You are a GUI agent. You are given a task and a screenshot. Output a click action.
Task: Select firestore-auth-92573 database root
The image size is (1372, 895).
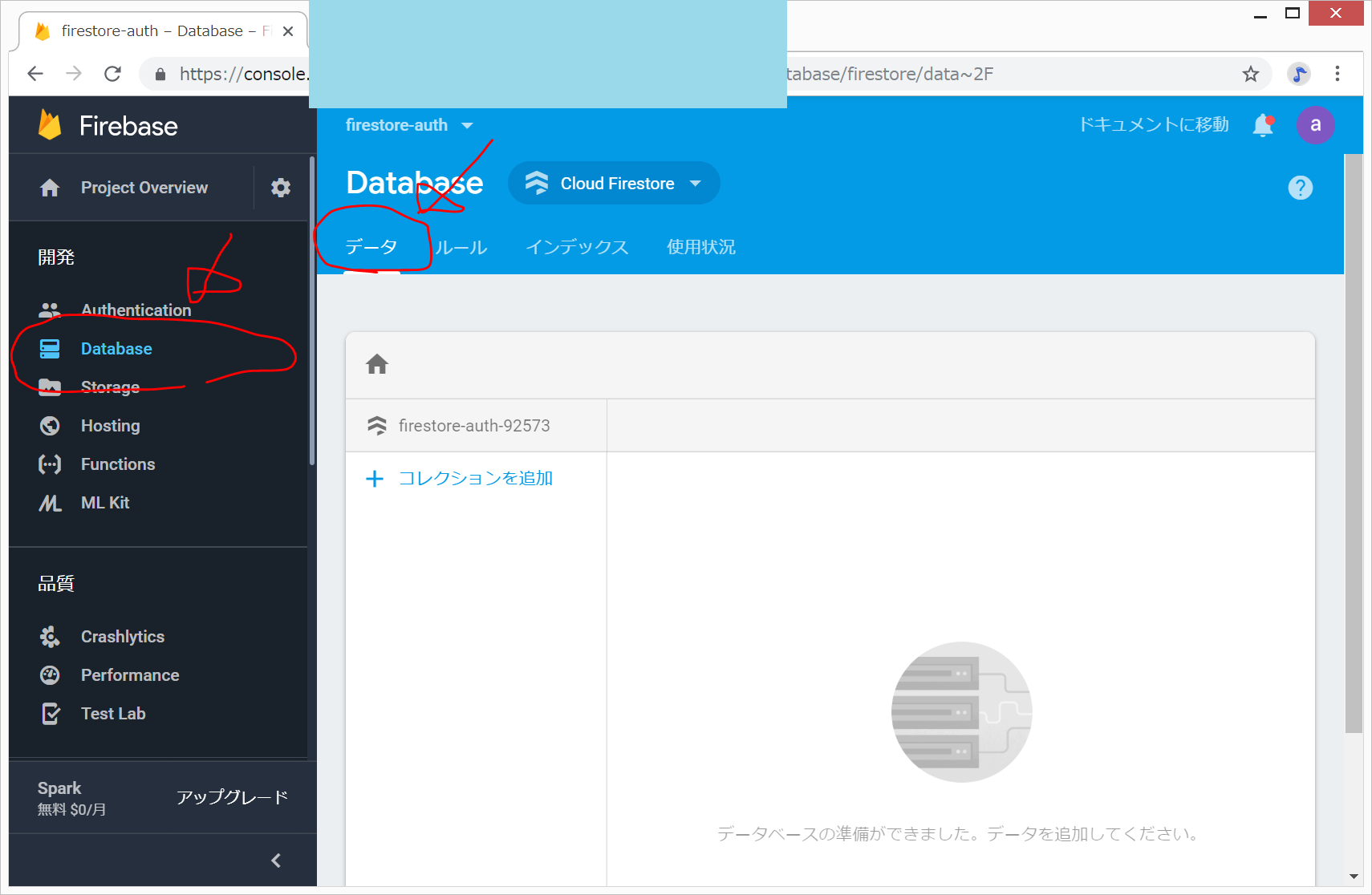475,426
